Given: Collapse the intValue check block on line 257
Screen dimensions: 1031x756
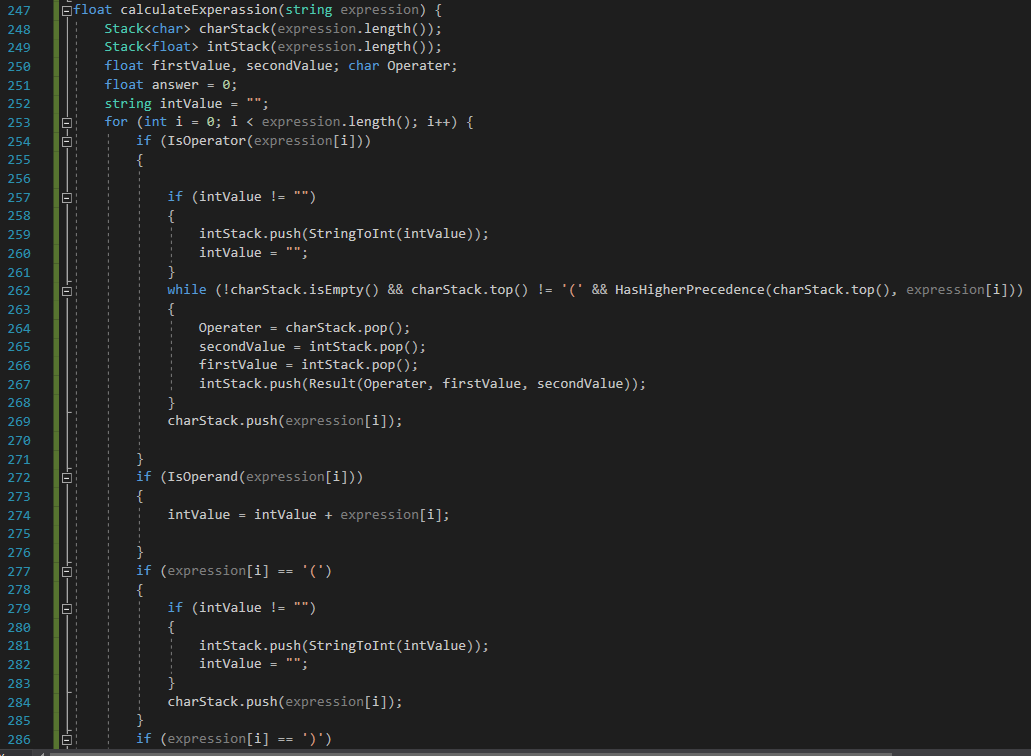Looking at the screenshot, I should 65,196.
